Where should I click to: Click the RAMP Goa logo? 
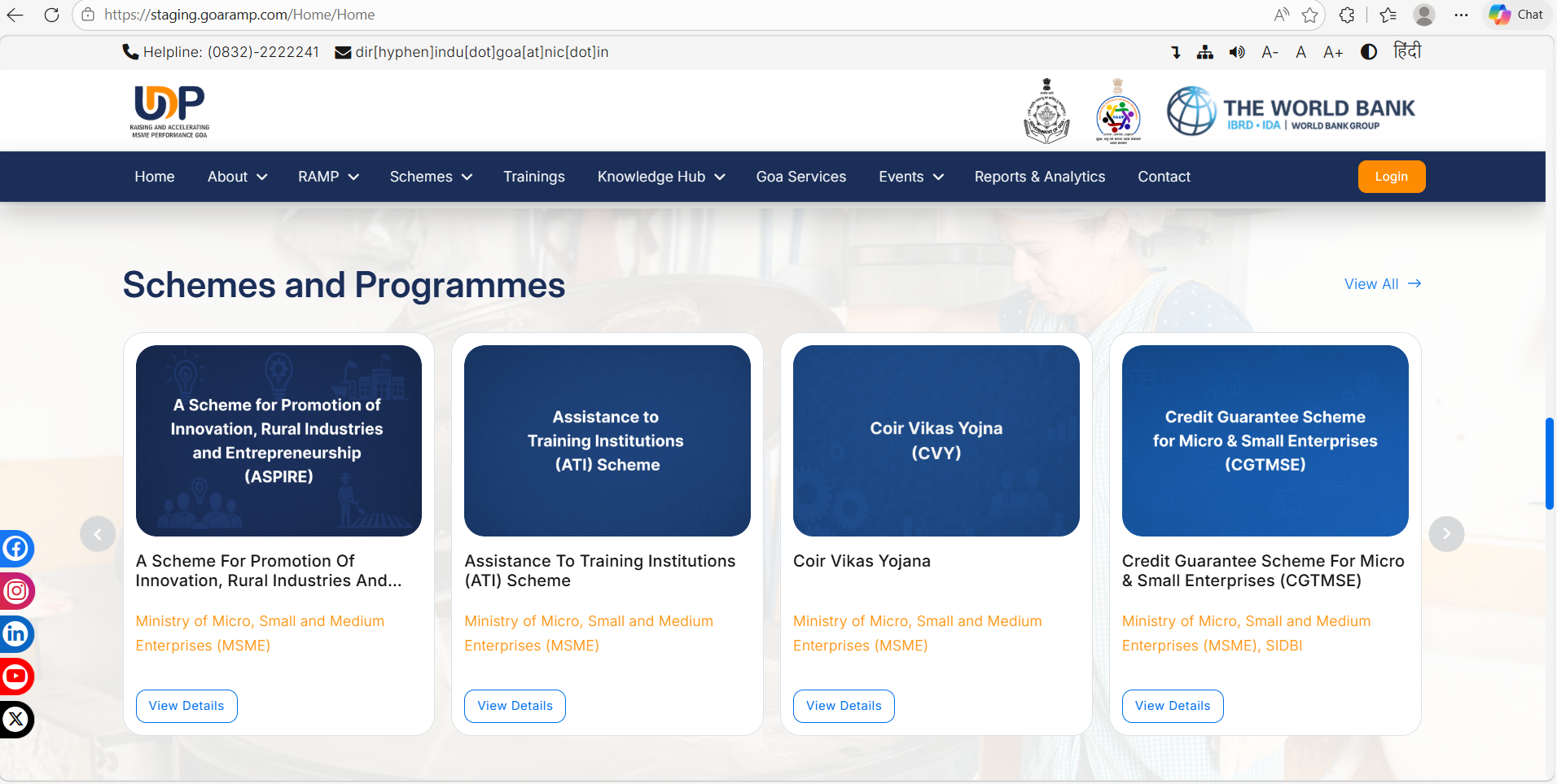(169, 112)
